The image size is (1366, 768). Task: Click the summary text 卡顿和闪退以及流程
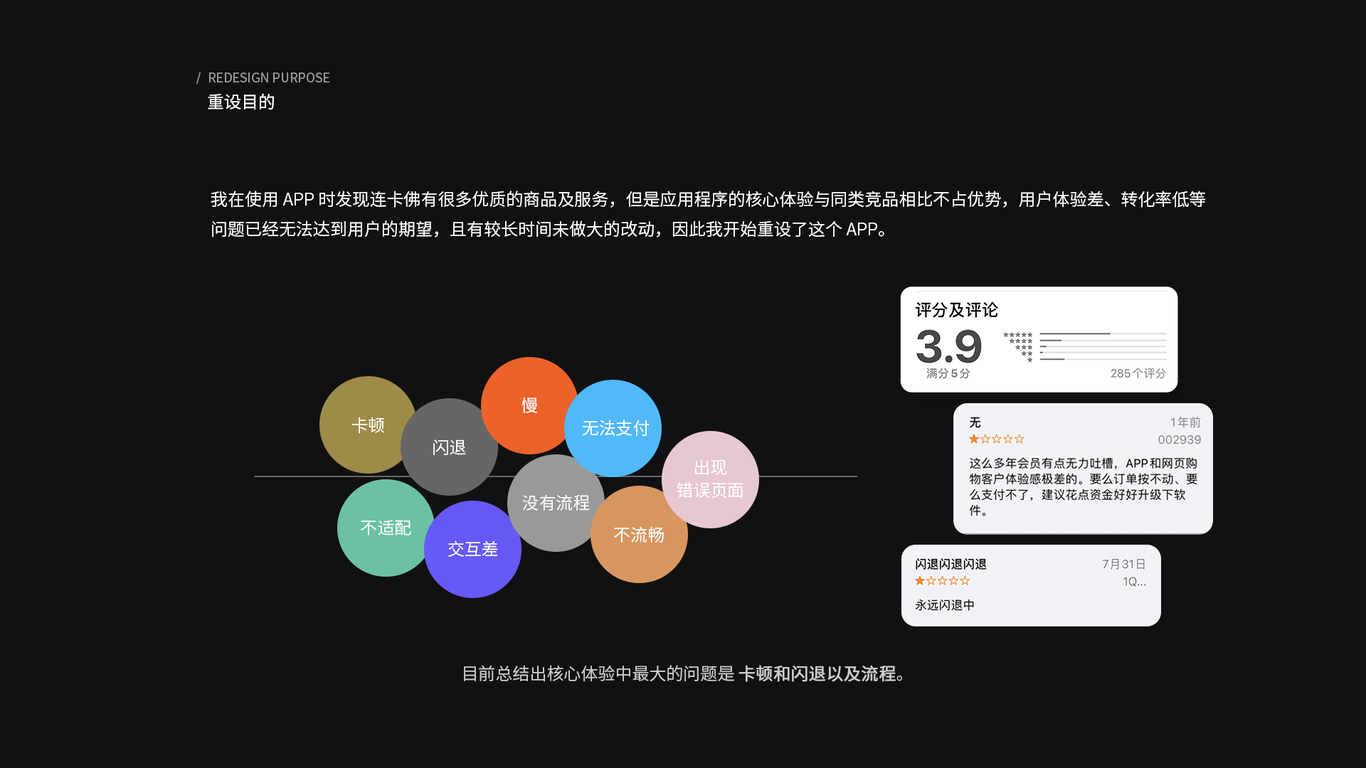(817, 674)
